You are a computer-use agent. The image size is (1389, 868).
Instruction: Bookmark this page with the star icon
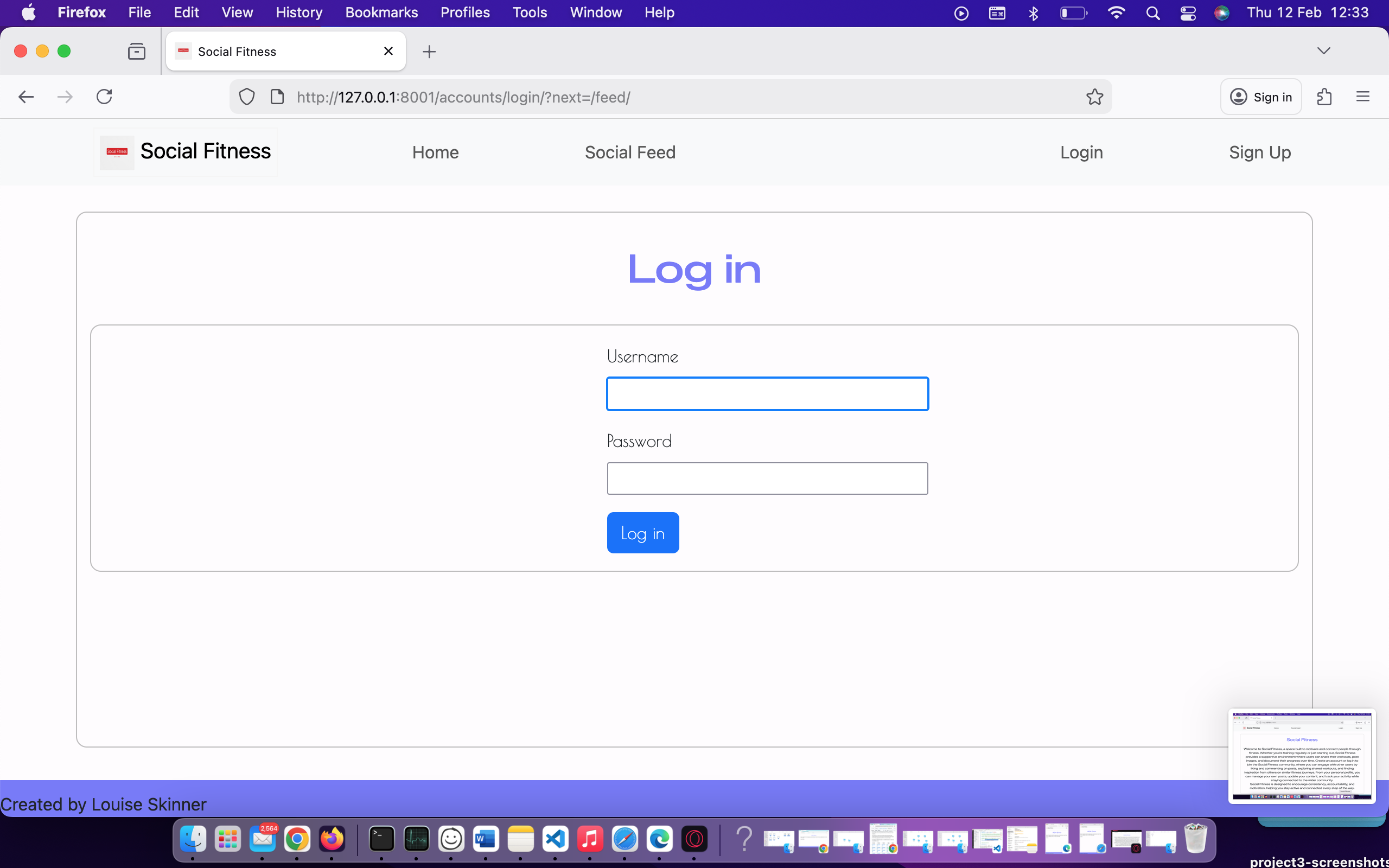click(x=1094, y=97)
